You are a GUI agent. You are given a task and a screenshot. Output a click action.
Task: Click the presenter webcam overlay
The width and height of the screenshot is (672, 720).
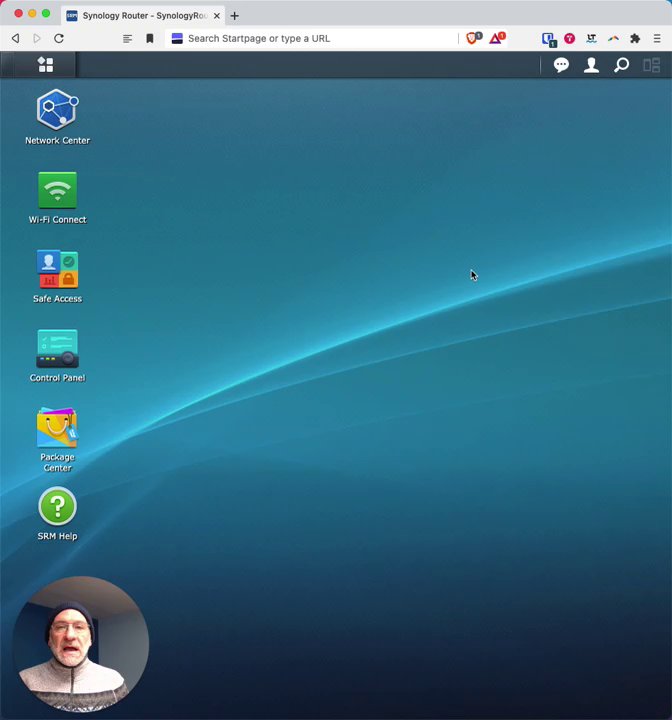pyautogui.click(x=80, y=644)
